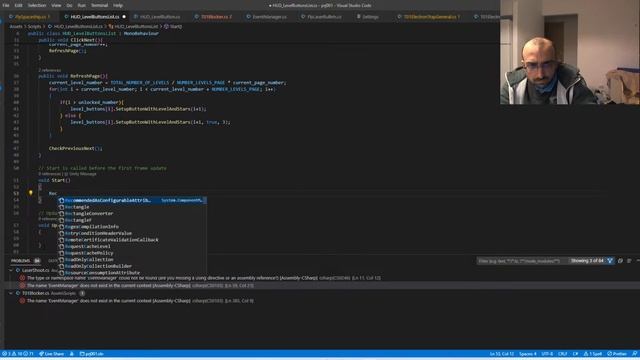Click the UTF-8 encoding status item
This screenshot has width=640, height=360.
point(547,354)
